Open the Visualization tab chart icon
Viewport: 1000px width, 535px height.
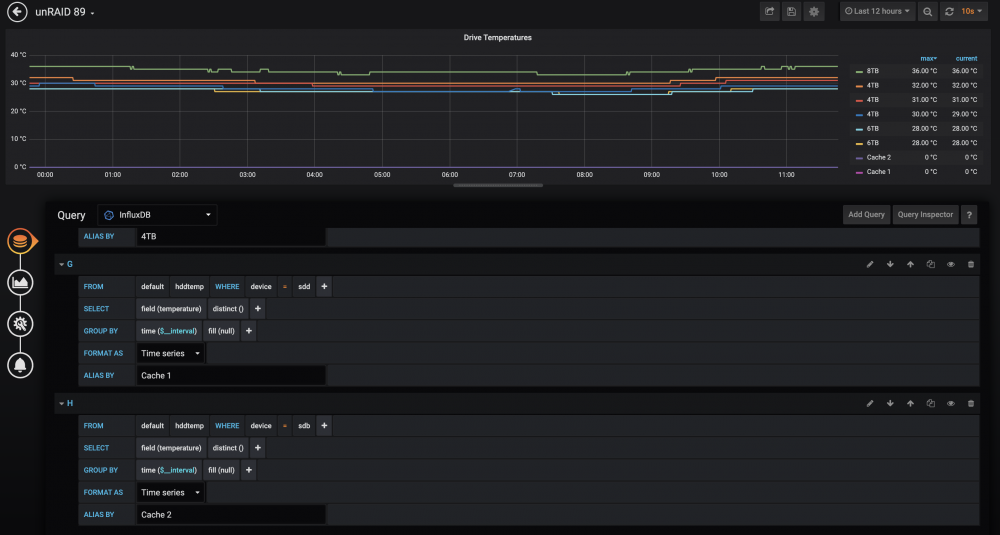pyautogui.click(x=20, y=282)
